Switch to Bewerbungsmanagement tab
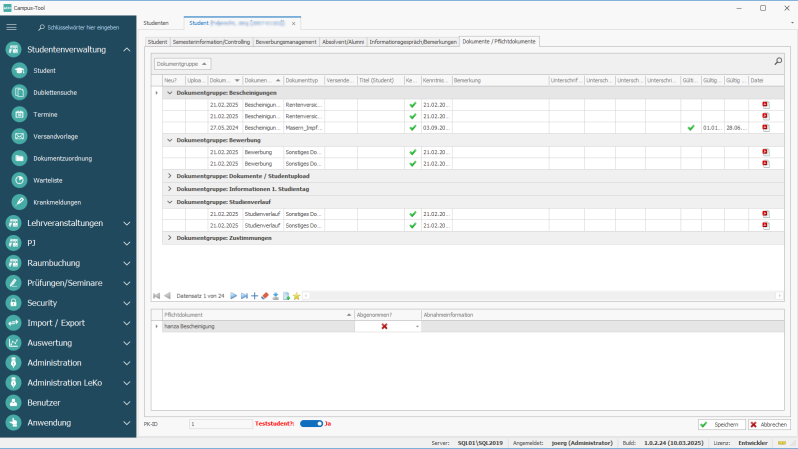Screen dimensions: 798x449 pyautogui.click(x=286, y=42)
